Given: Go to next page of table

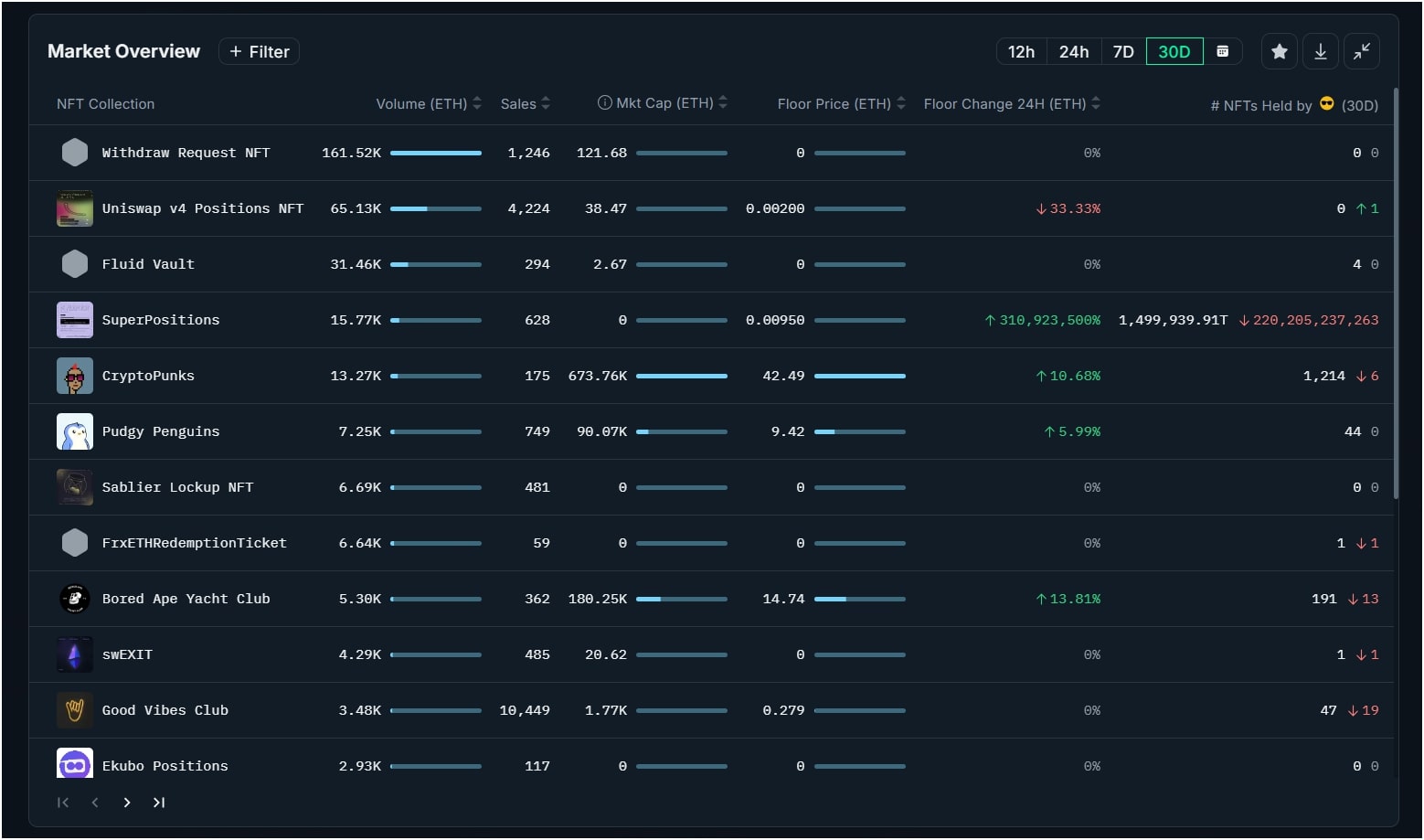Looking at the screenshot, I should [127, 803].
